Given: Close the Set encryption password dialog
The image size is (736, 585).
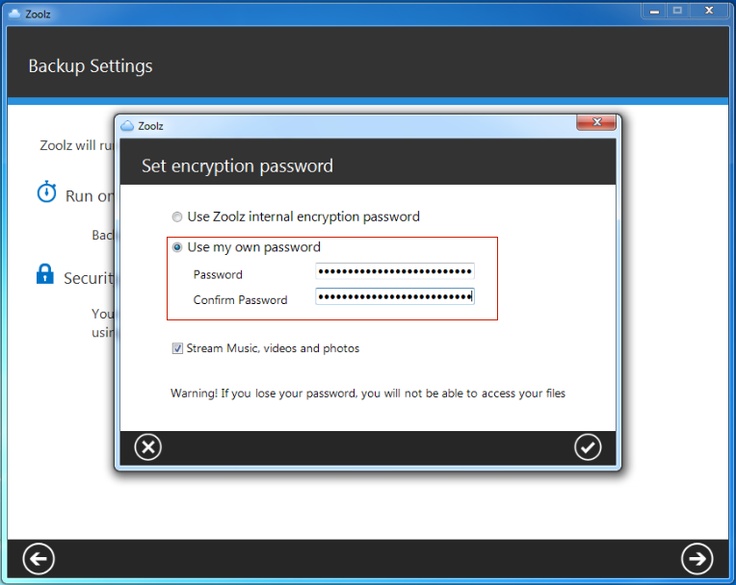Looking at the screenshot, I should (596, 123).
